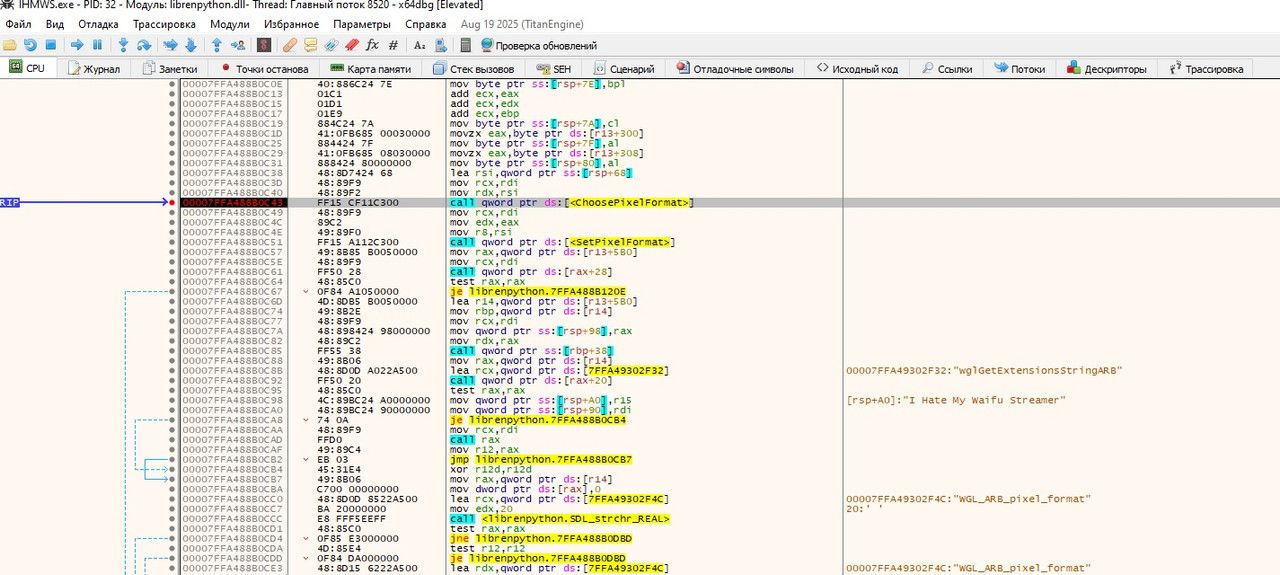Switch to the SEH tab

click(555, 69)
